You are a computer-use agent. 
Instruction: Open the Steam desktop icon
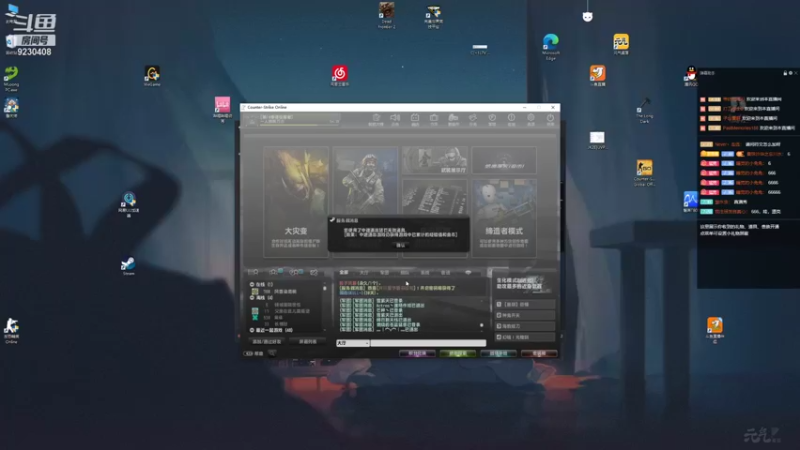[128, 264]
